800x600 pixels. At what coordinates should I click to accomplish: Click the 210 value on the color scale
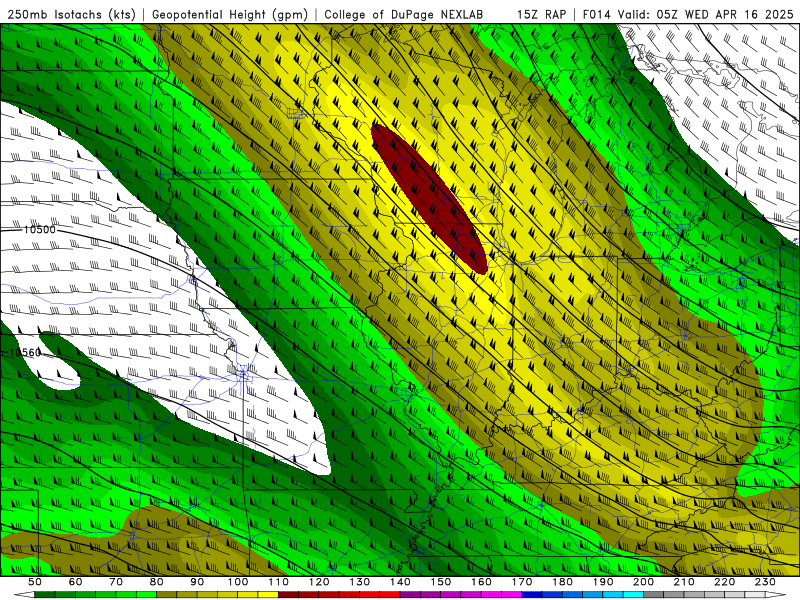(x=684, y=582)
